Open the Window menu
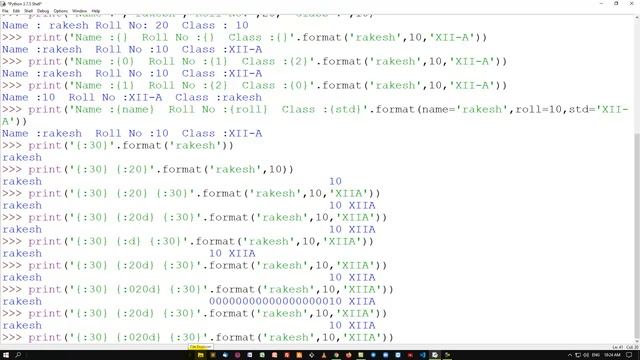 [79, 11]
